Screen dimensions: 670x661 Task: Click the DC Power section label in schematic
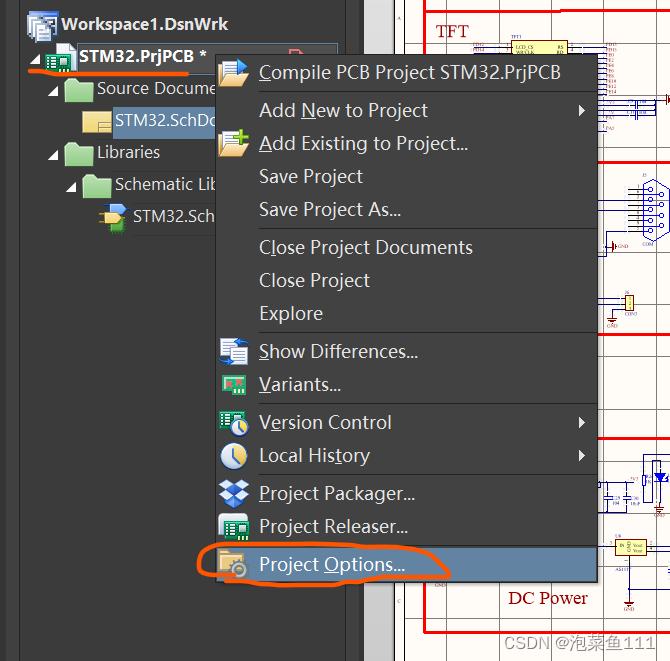pyautogui.click(x=548, y=598)
